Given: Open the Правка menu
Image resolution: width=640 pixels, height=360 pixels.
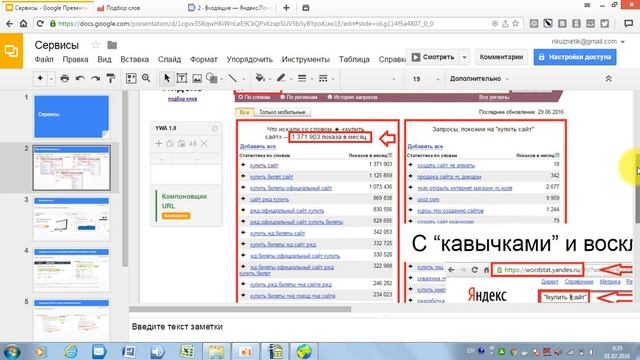Looking at the screenshot, I should (x=76, y=60).
